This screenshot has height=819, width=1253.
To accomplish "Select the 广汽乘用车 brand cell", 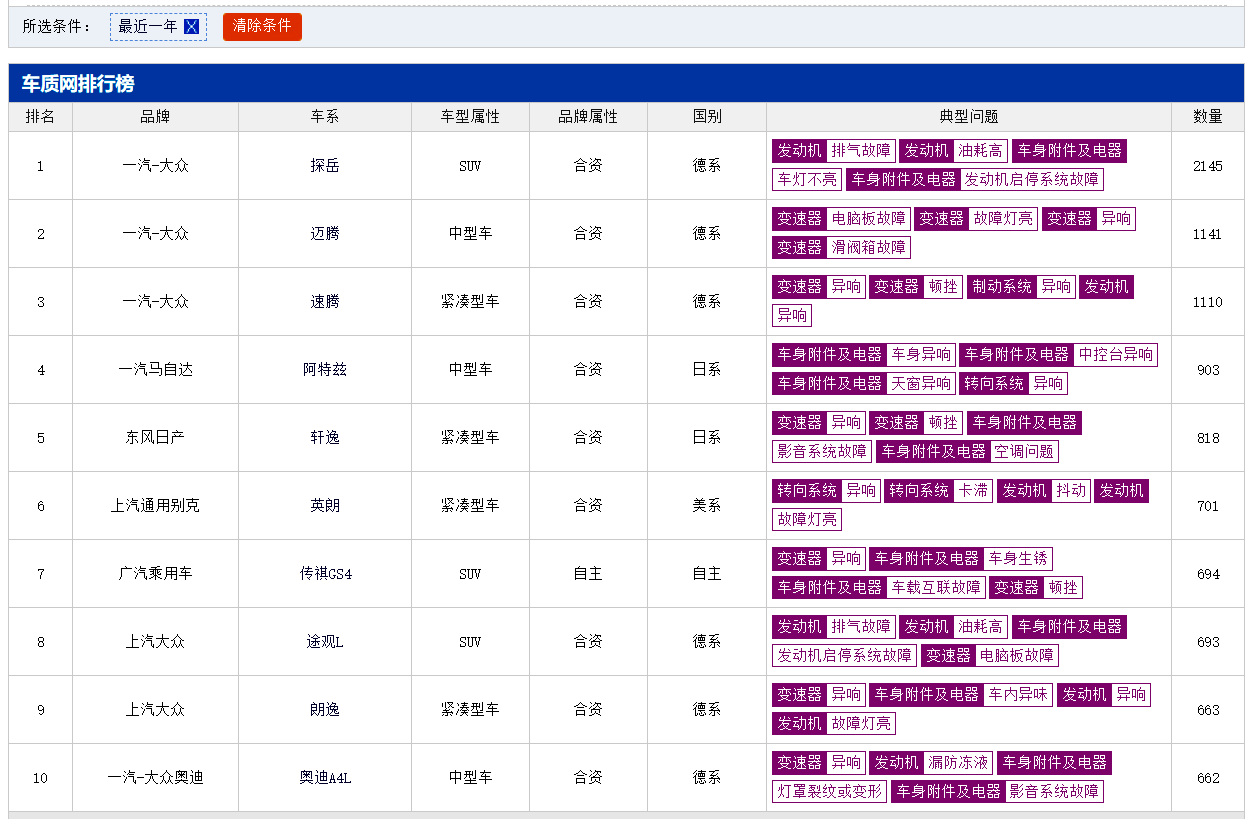I will pyautogui.click(x=155, y=574).
